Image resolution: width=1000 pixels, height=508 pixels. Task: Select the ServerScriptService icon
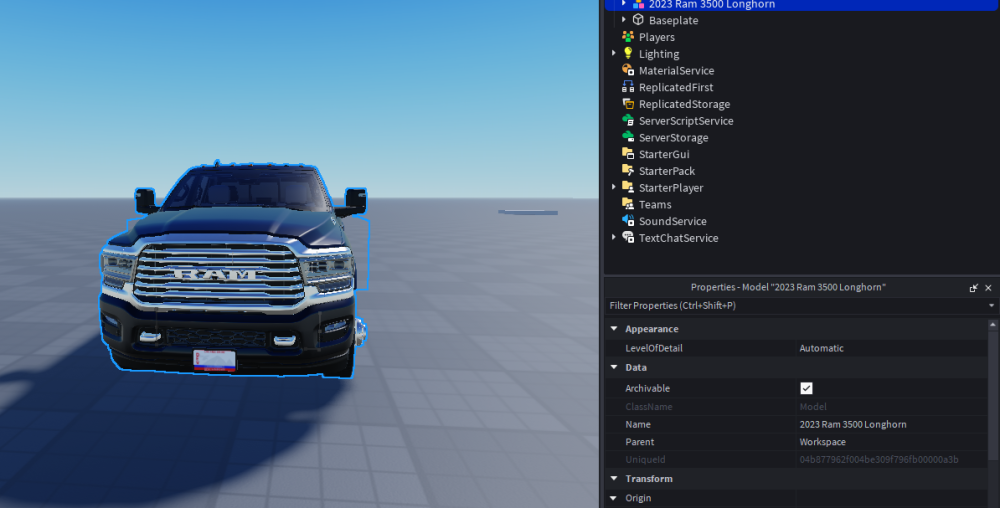628,120
